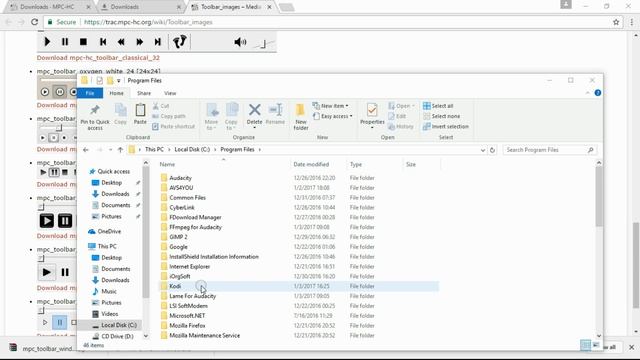
Task: Select OneDrive in navigation pane
Action: point(109,231)
